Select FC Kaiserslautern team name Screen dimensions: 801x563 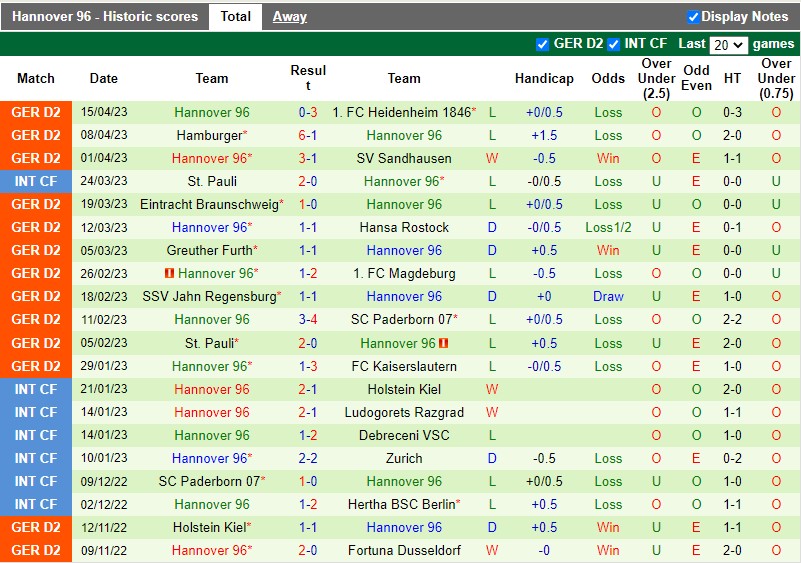tap(404, 366)
